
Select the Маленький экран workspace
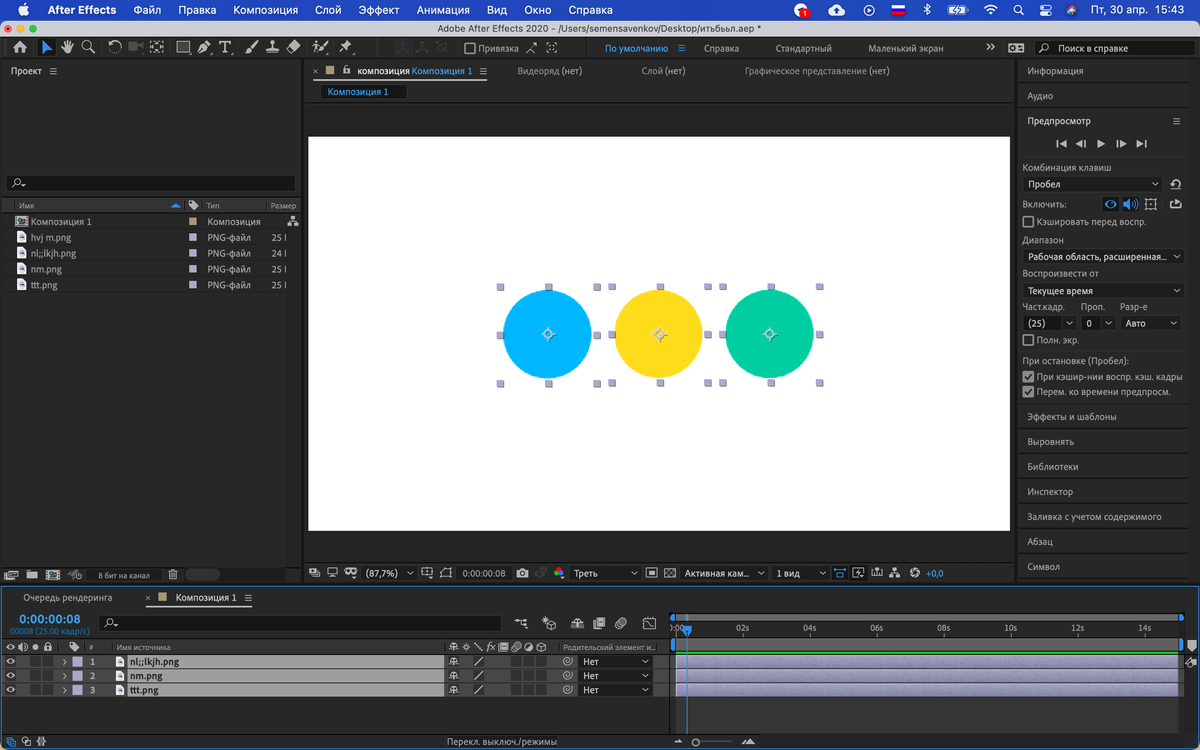(905, 48)
